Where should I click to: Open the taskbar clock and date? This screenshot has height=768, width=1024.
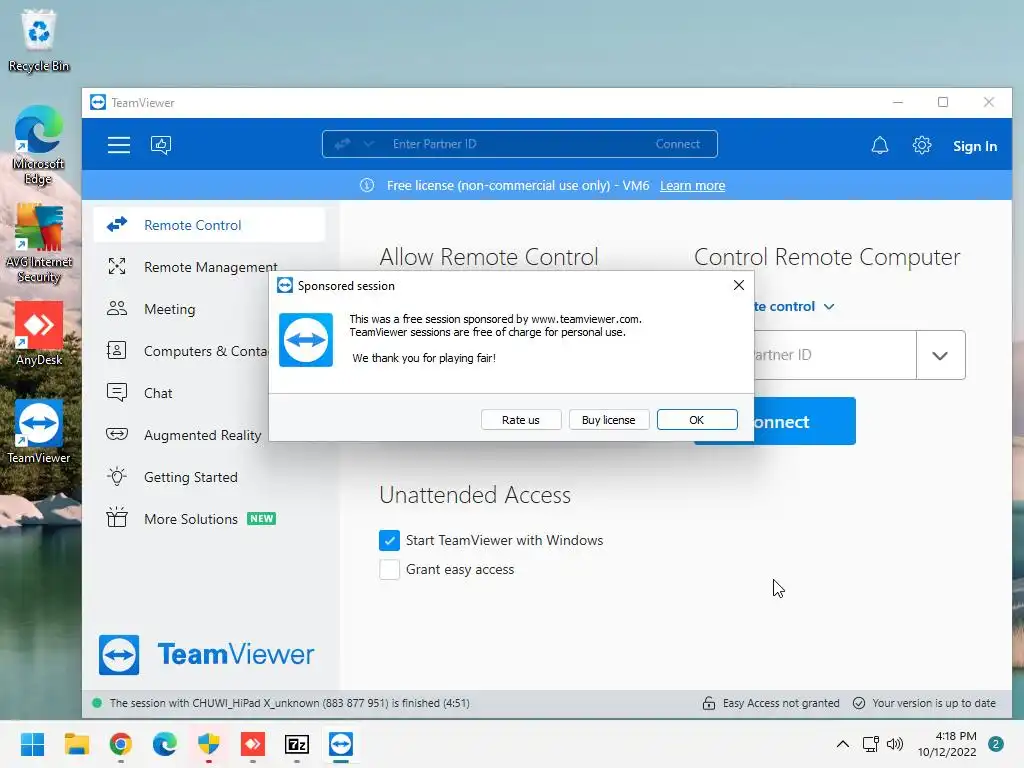pyautogui.click(x=947, y=744)
